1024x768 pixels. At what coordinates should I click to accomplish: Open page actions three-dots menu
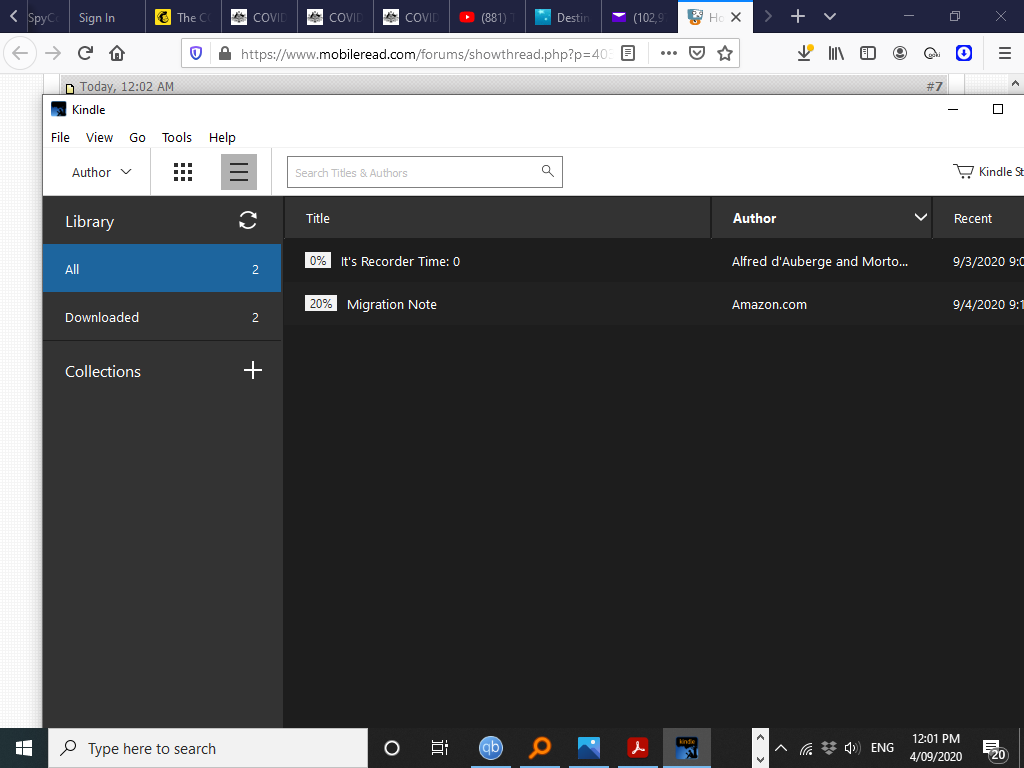click(668, 54)
